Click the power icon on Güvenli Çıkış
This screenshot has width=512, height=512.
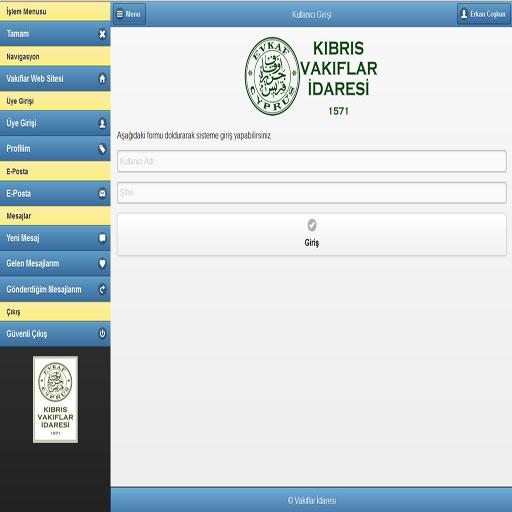pyautogui.click(x=102, y=333)
